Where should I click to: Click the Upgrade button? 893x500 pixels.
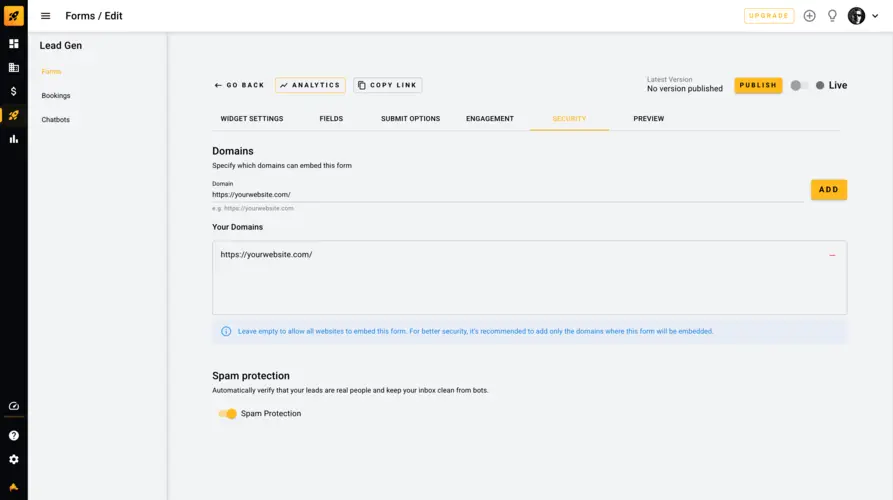click(769, 16)
